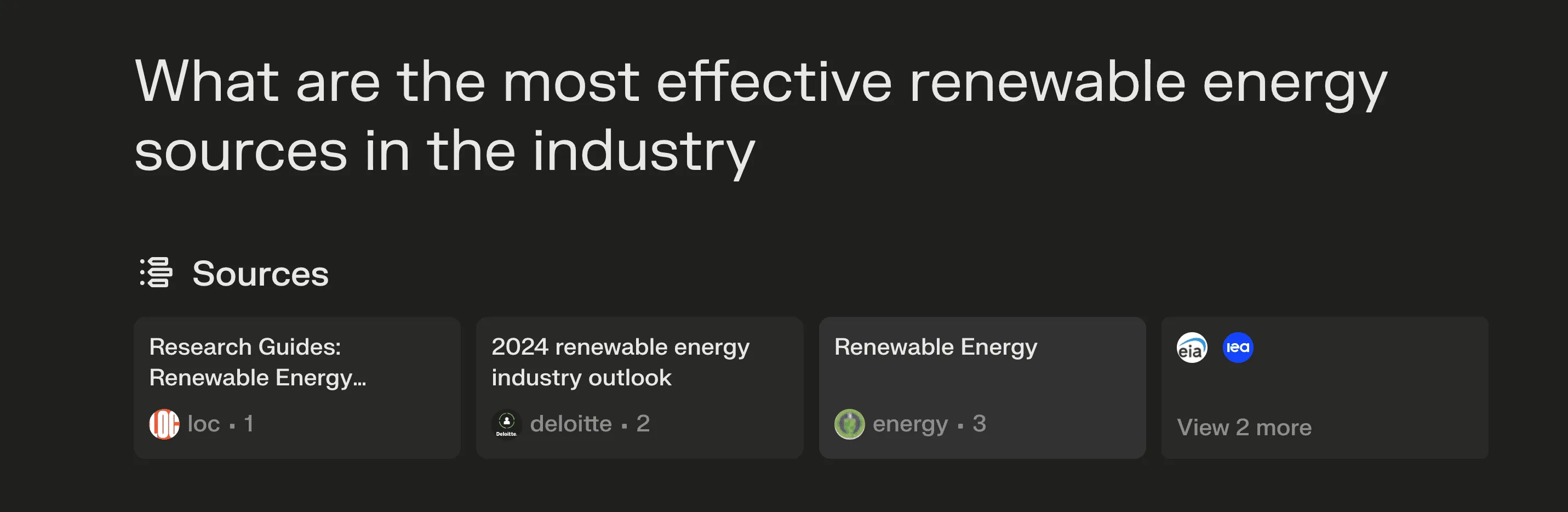The height and width of the screenshot is (512, 1568).
Task: Click the Sources list icon
Action: pyautogui.click(x=157, y=272)
